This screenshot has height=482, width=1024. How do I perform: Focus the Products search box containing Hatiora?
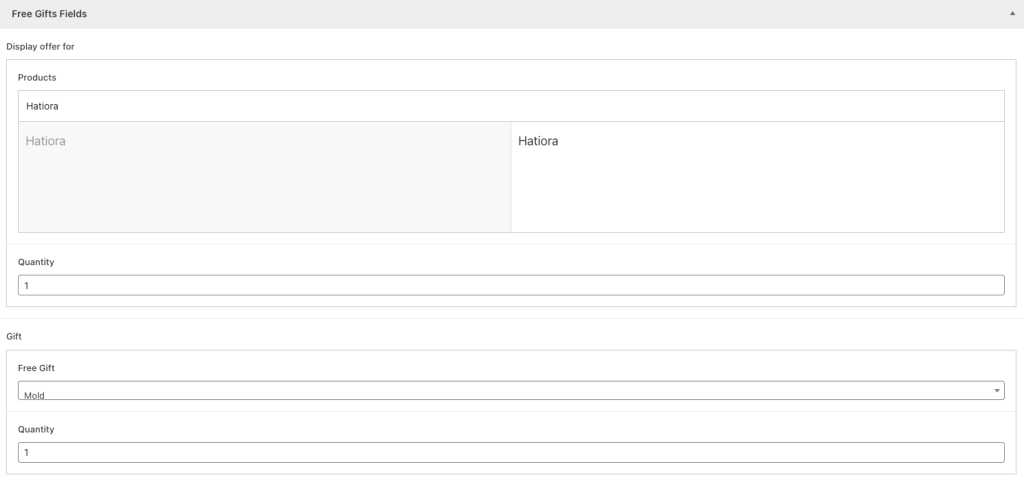pos(511,106)
